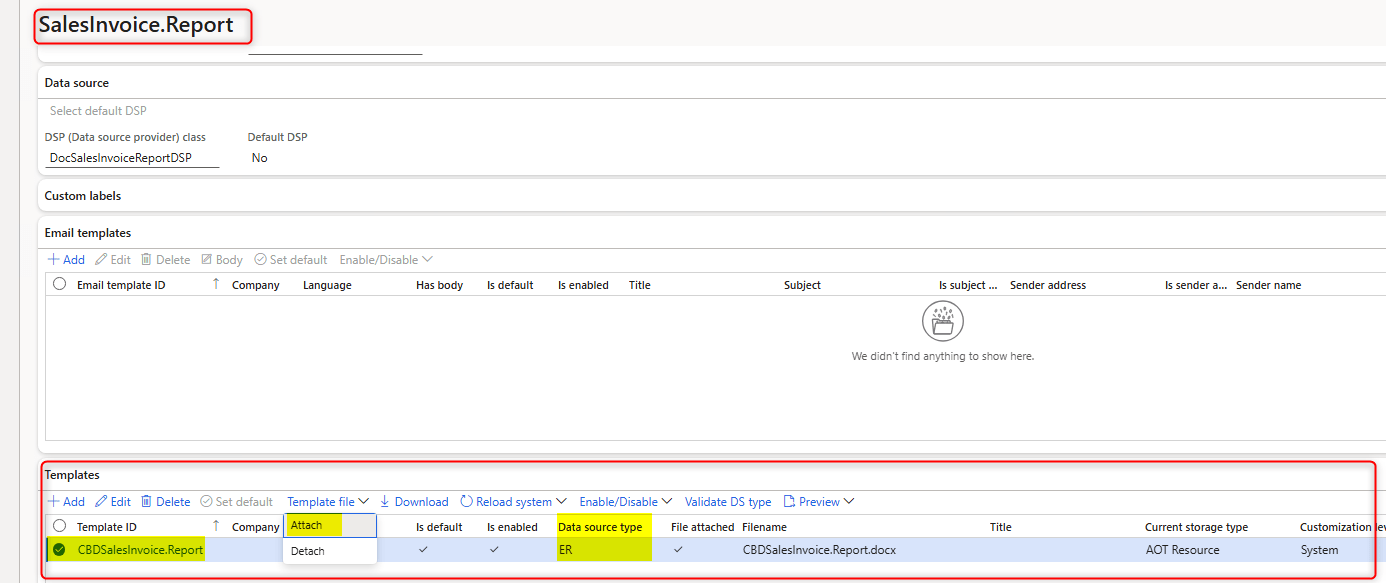This screenshot has width=1386, height=583.
Task: Deselect the CBDSalesInvoice.Report row checkmark
Action: point(60,550)
